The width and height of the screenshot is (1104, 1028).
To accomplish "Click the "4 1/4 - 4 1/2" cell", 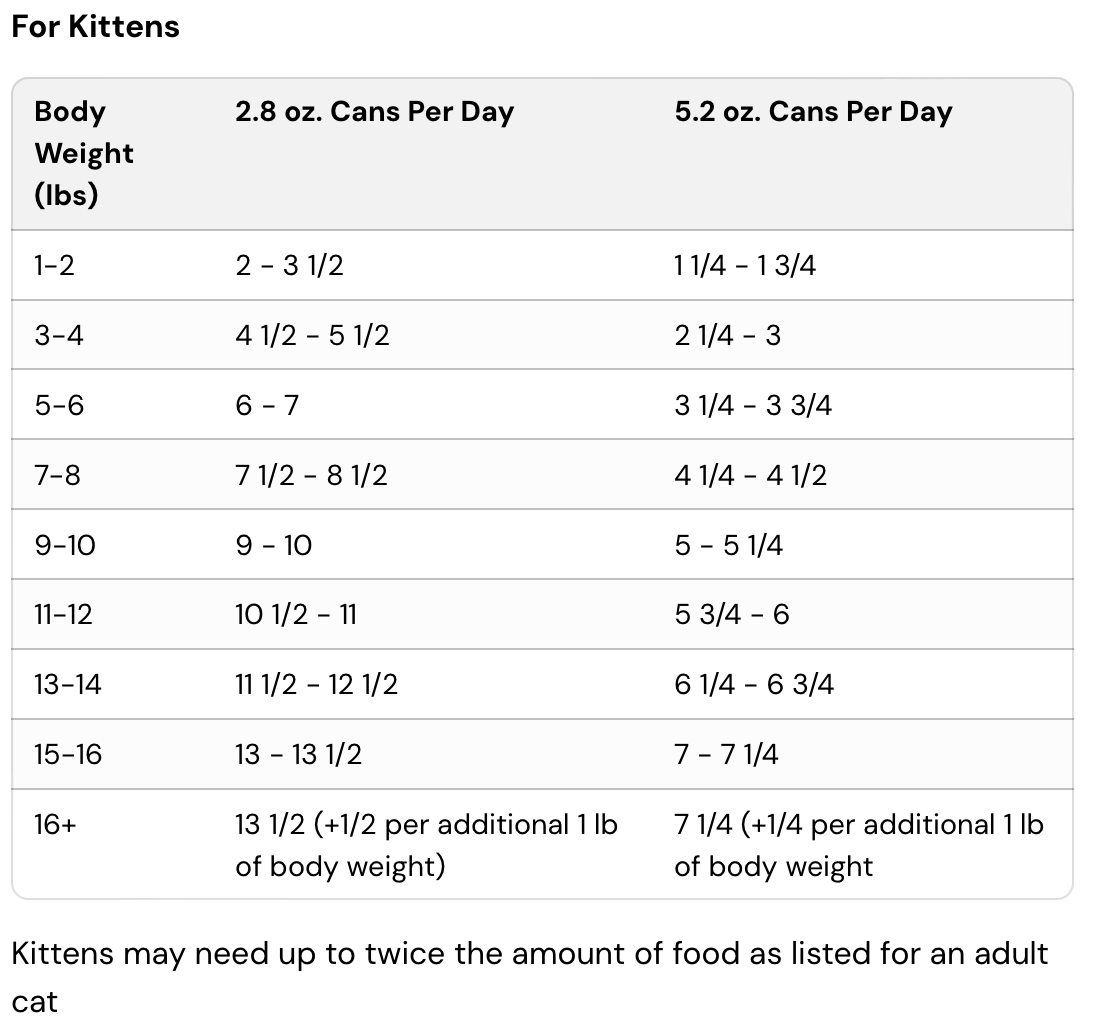I will coord(750,475).
